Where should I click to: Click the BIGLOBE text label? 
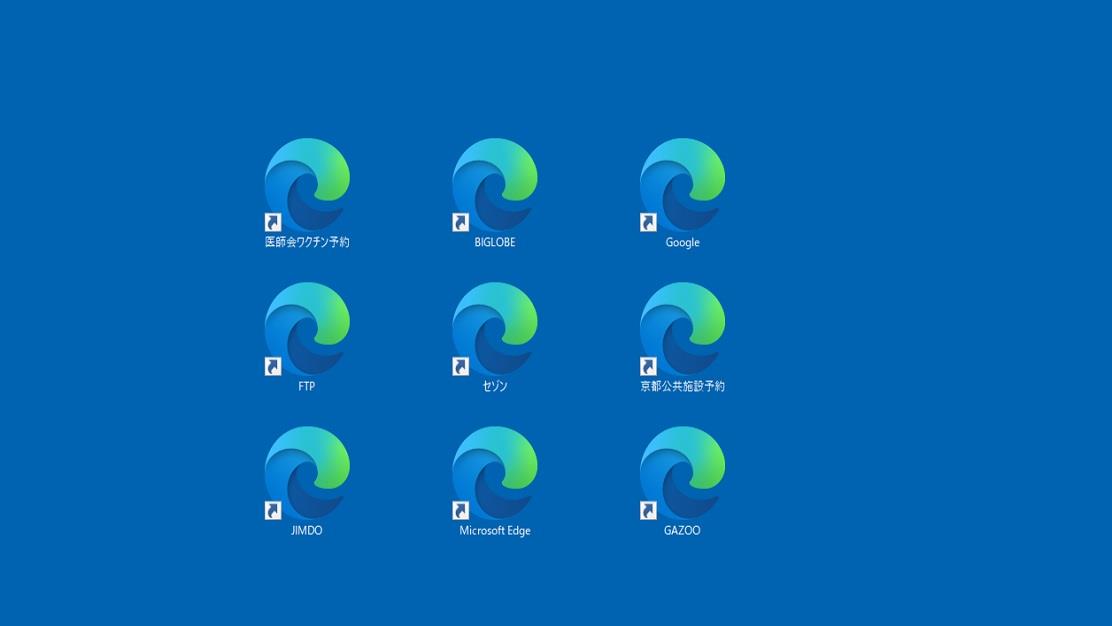pyautogui.click(x=495, y=242)
